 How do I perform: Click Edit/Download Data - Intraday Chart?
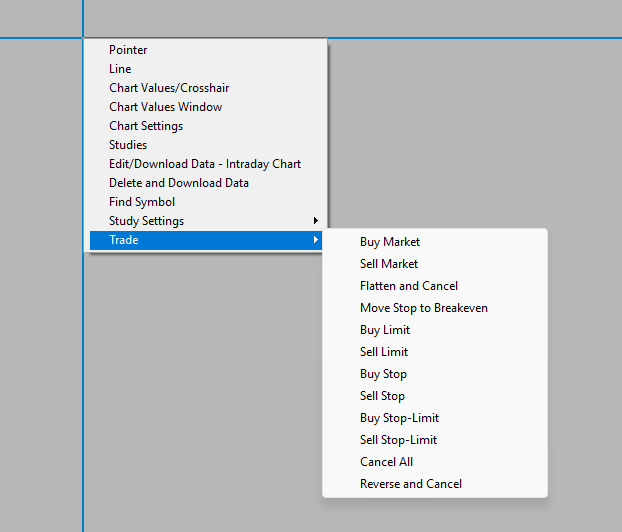205,164
